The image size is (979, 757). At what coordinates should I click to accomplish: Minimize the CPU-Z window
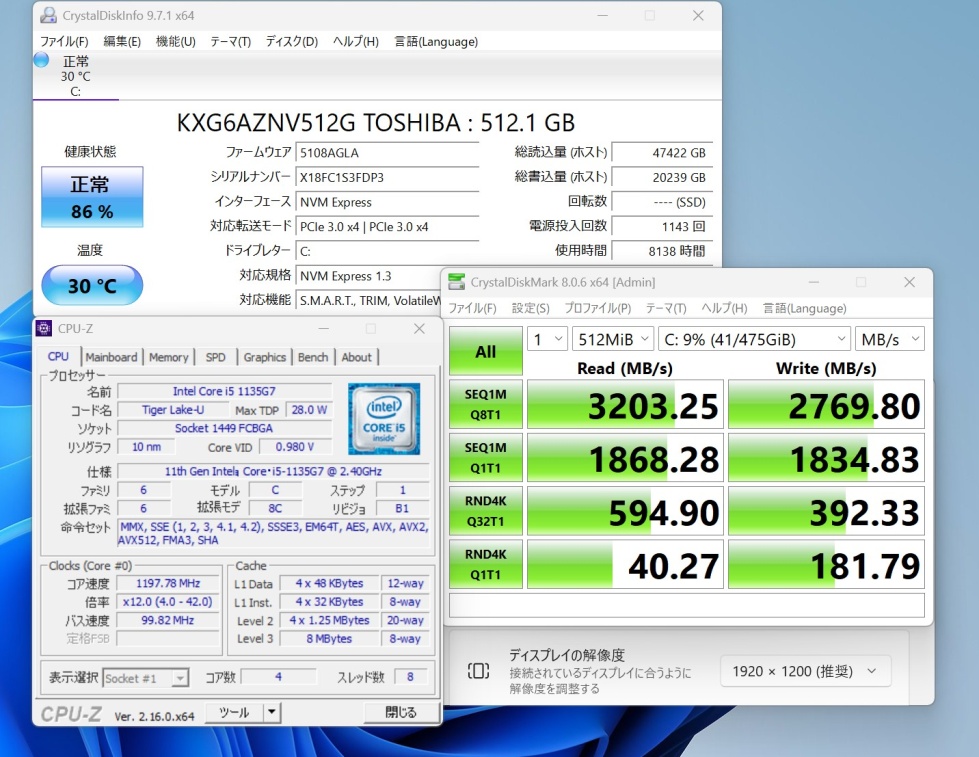click(323, 329)
